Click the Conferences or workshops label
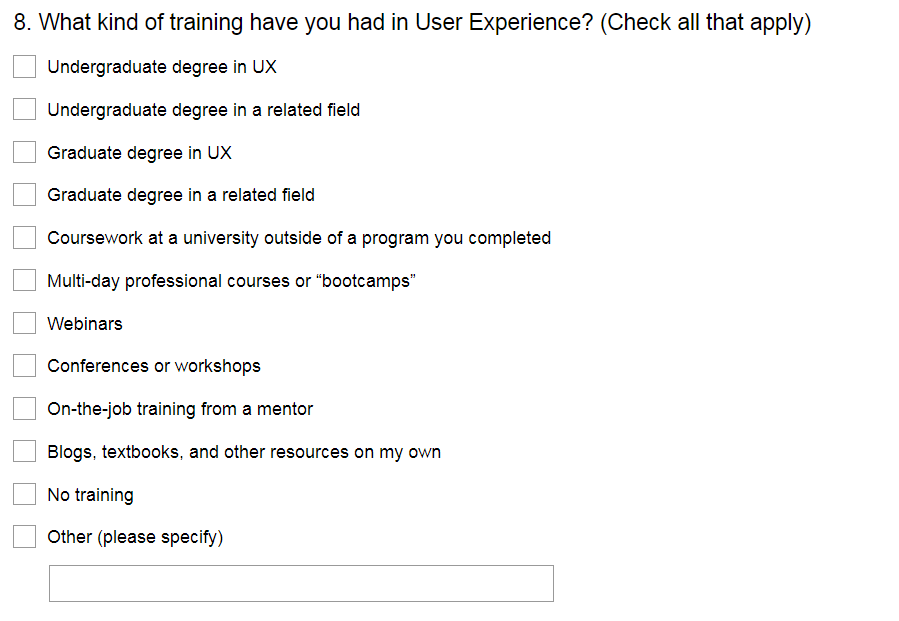 coord(154,366)
